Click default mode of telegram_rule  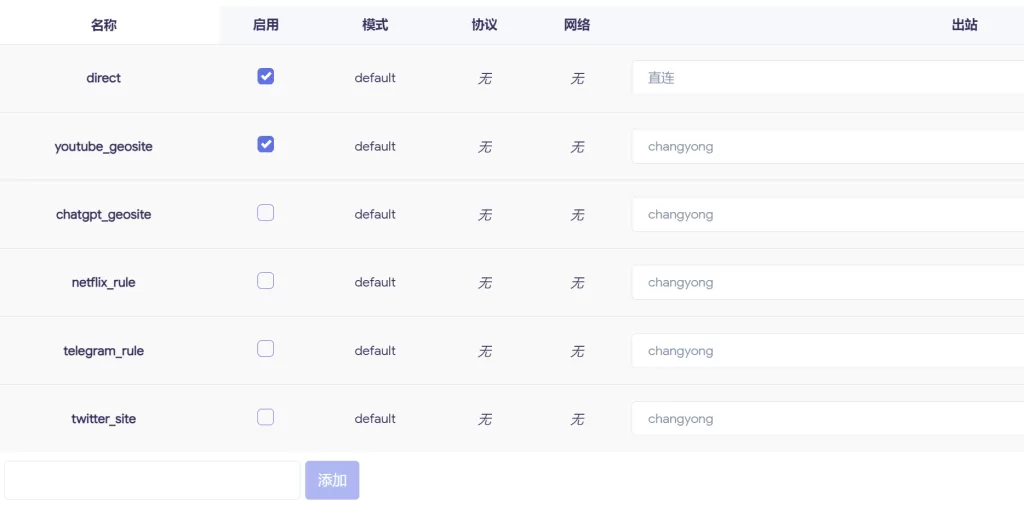pyautogui.click(x=375, y=351)
